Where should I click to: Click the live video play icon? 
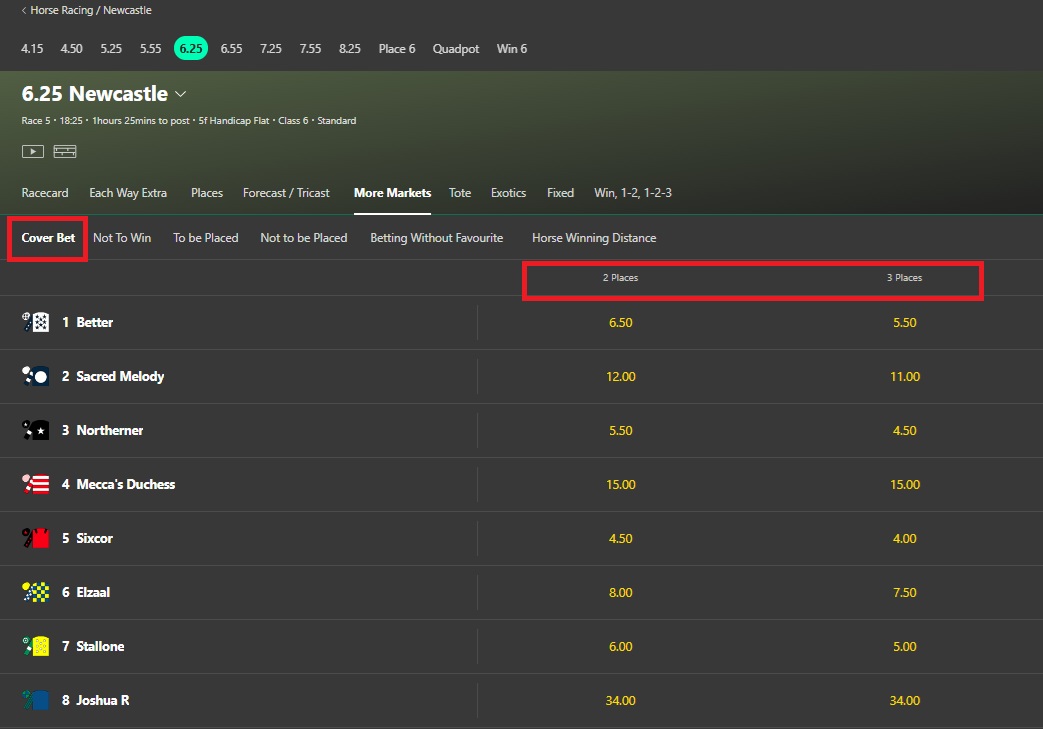pos(33,152)
